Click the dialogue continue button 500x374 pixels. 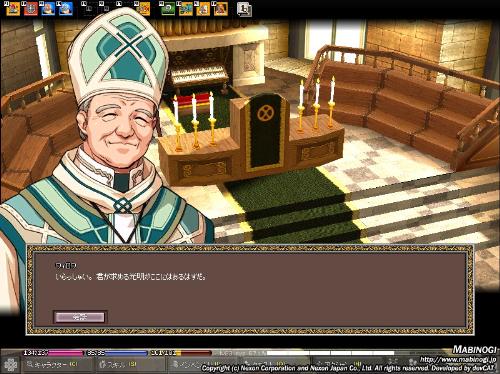pyautogui.click(x=80, y=317)
